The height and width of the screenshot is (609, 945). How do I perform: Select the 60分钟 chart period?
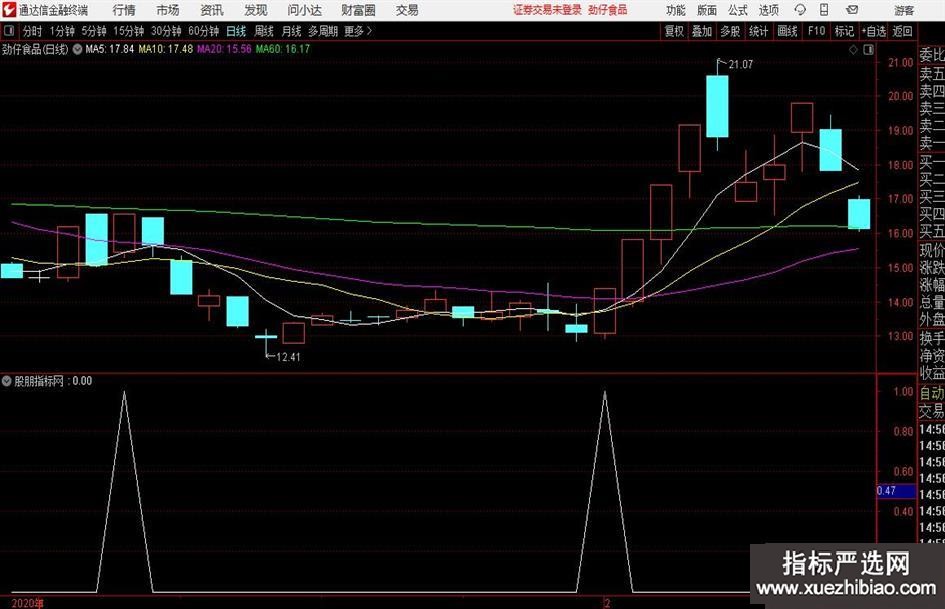pyautogui.click(x=204, y=31)
